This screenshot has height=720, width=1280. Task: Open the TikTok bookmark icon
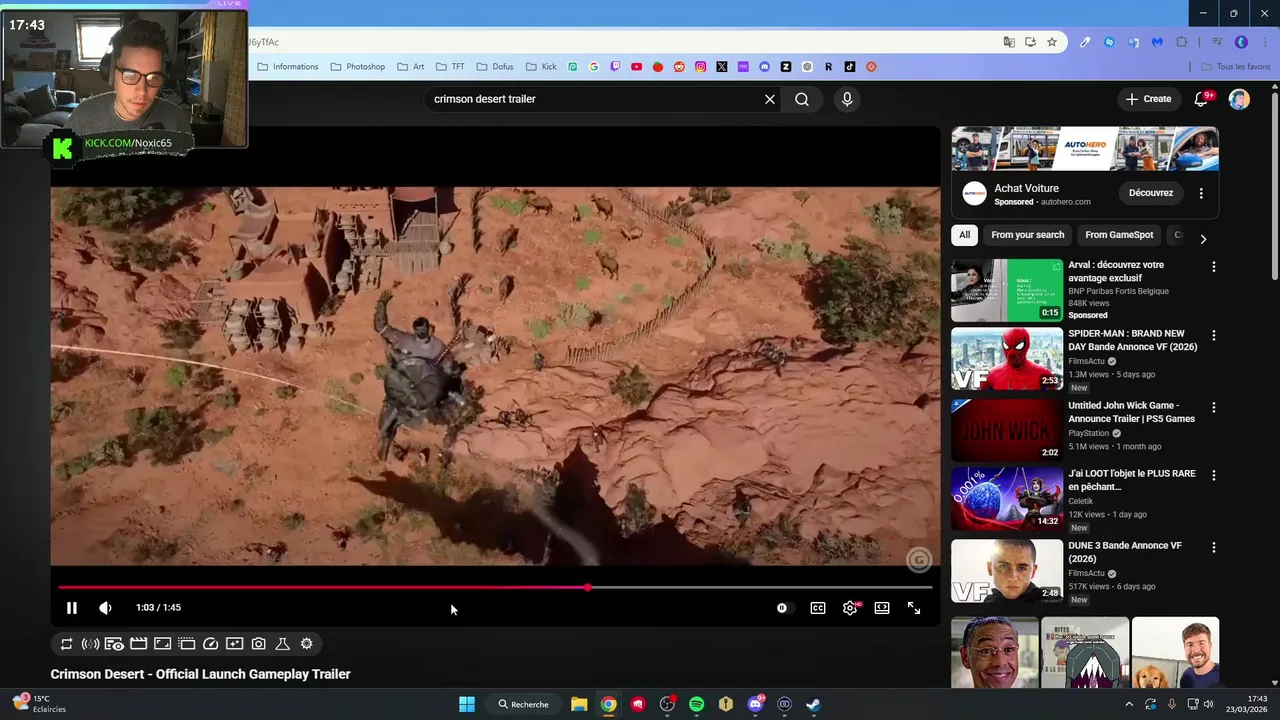click(849, 67)
